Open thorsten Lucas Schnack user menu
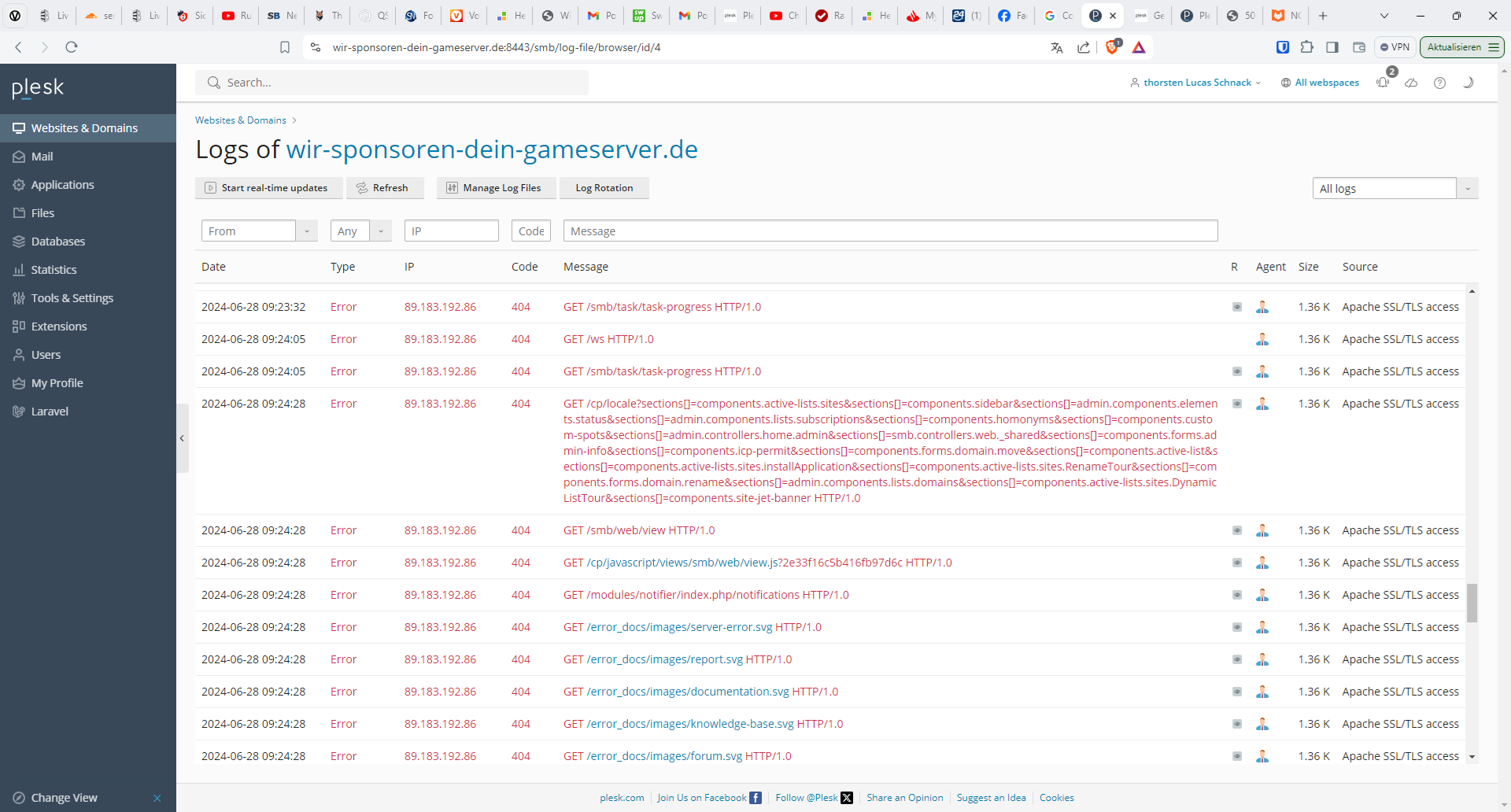This screenshot has width=1511, height=812. point(1195,83)
